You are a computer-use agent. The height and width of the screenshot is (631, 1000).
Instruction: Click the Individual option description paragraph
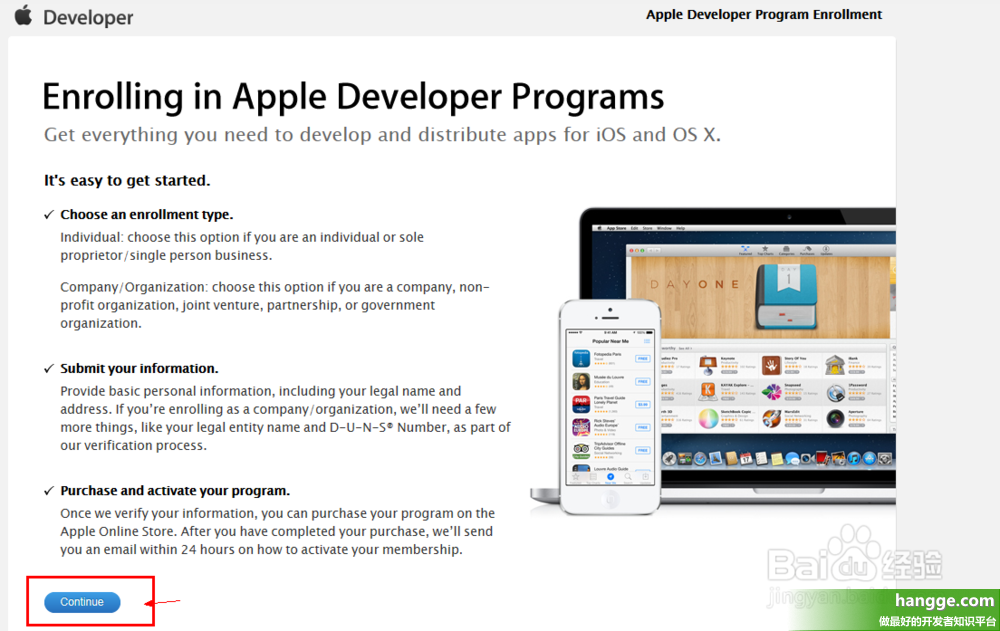coord(242,246)
